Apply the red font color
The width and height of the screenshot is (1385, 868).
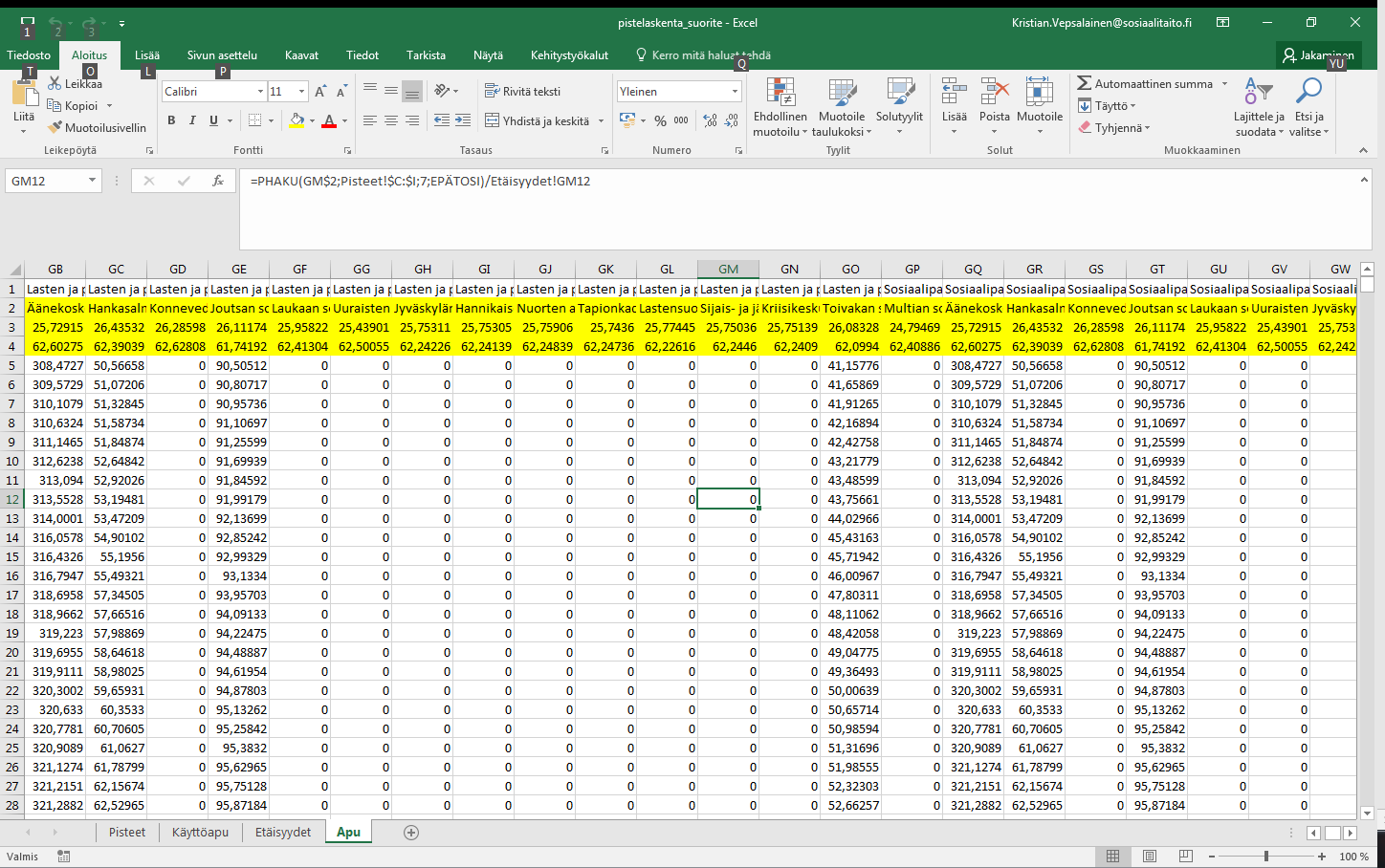[329, 120]
